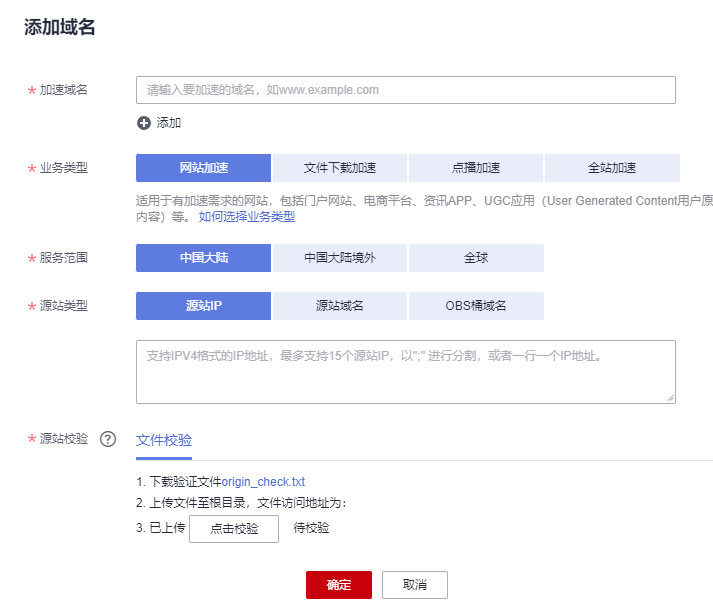Screen dimensions: 713x613
Task: Set service scope to 全球
Action: [x=476, y=257]
